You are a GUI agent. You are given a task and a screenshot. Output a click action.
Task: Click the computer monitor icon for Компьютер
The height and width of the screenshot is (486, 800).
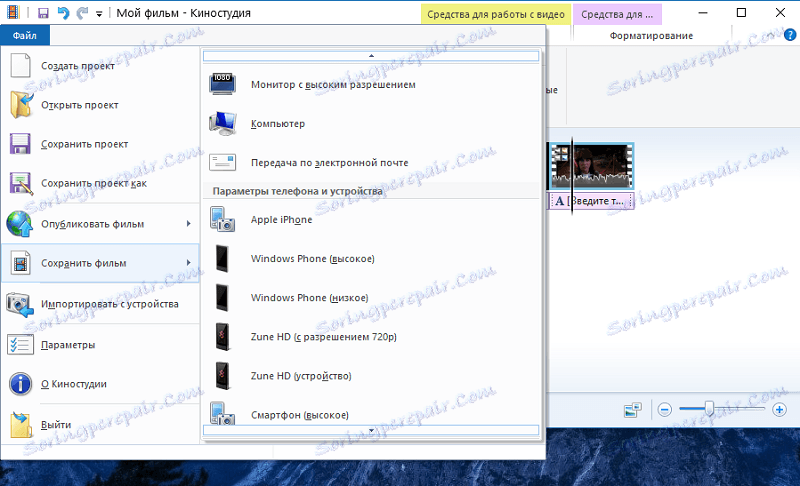tap(222, 123)
